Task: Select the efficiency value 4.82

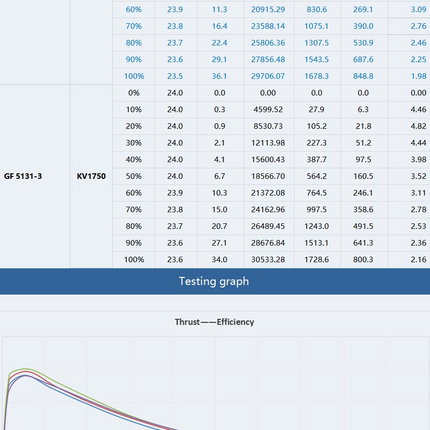Action: [418, 126]
